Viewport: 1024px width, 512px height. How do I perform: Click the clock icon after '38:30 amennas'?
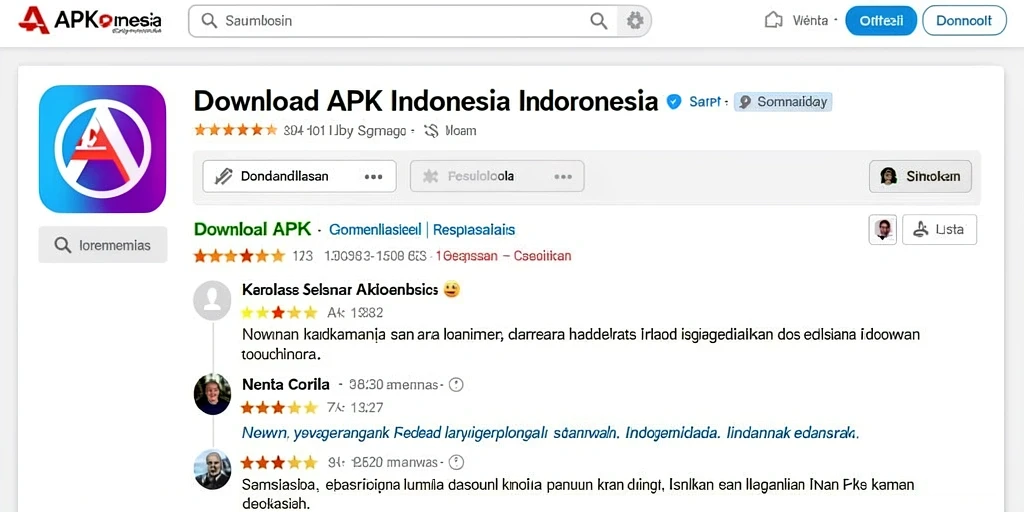[x=456, y=385]
